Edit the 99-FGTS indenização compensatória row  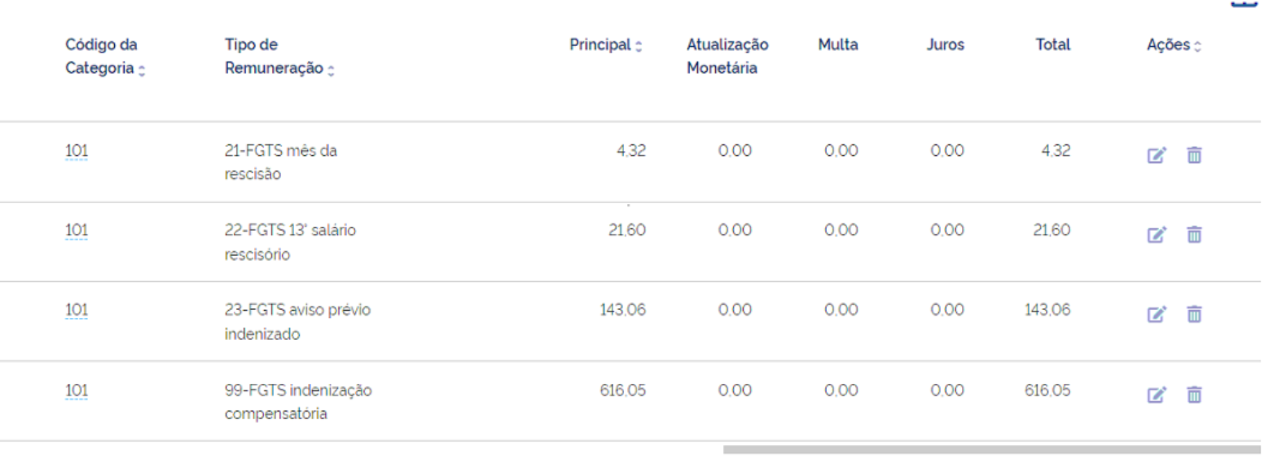[1156, 395]
